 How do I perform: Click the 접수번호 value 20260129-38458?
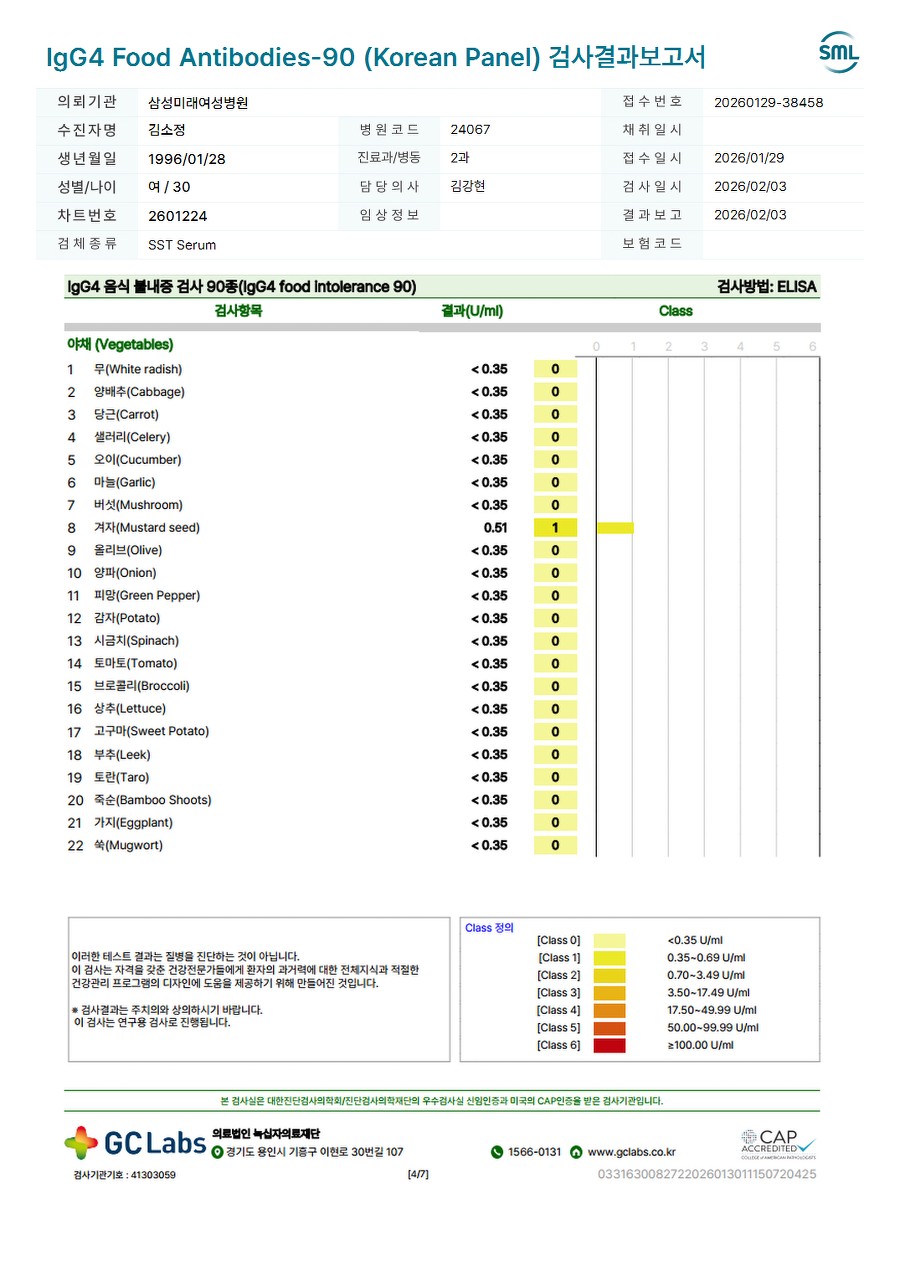pyautogui.click(x=769, y=102)
